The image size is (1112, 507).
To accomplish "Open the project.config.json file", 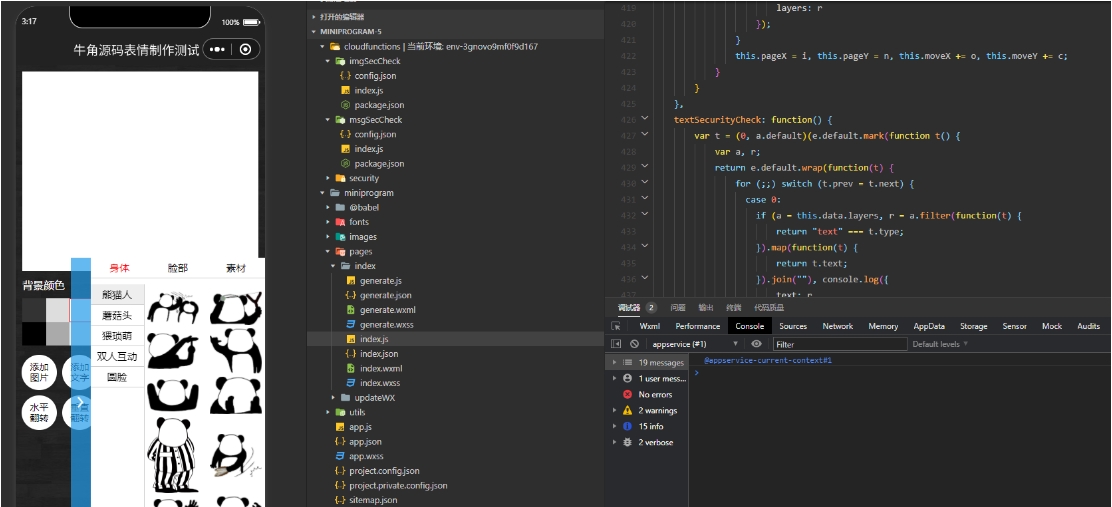I will point(384,471).
